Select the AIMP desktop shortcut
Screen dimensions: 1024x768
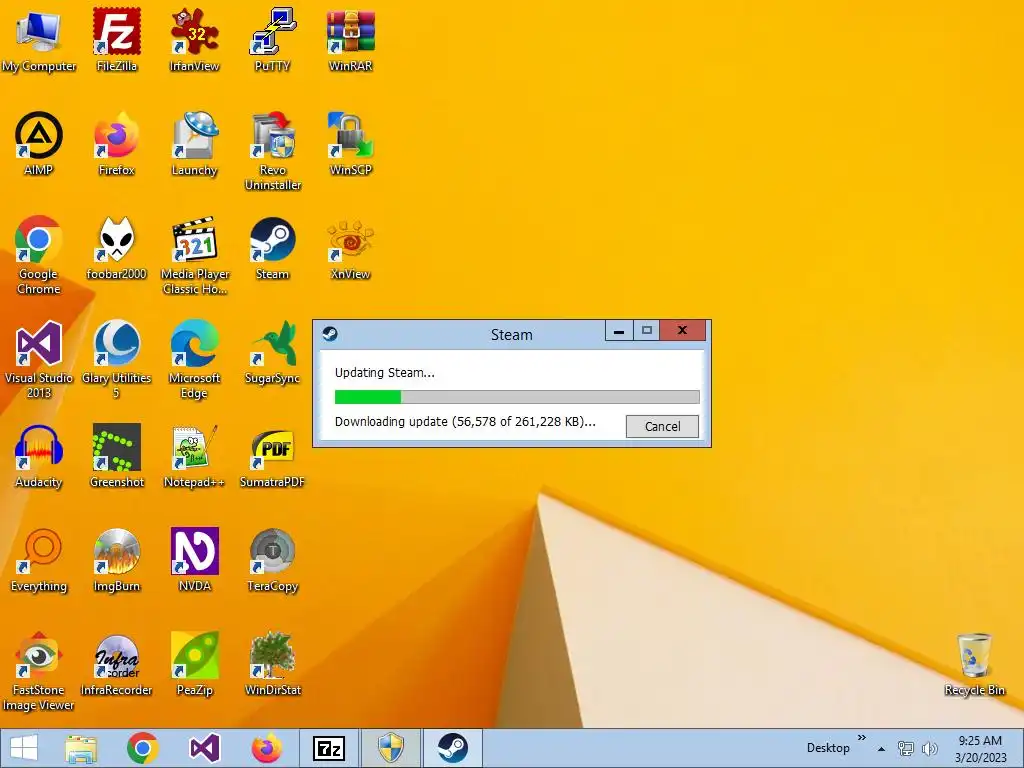click(x=39, y=144)
